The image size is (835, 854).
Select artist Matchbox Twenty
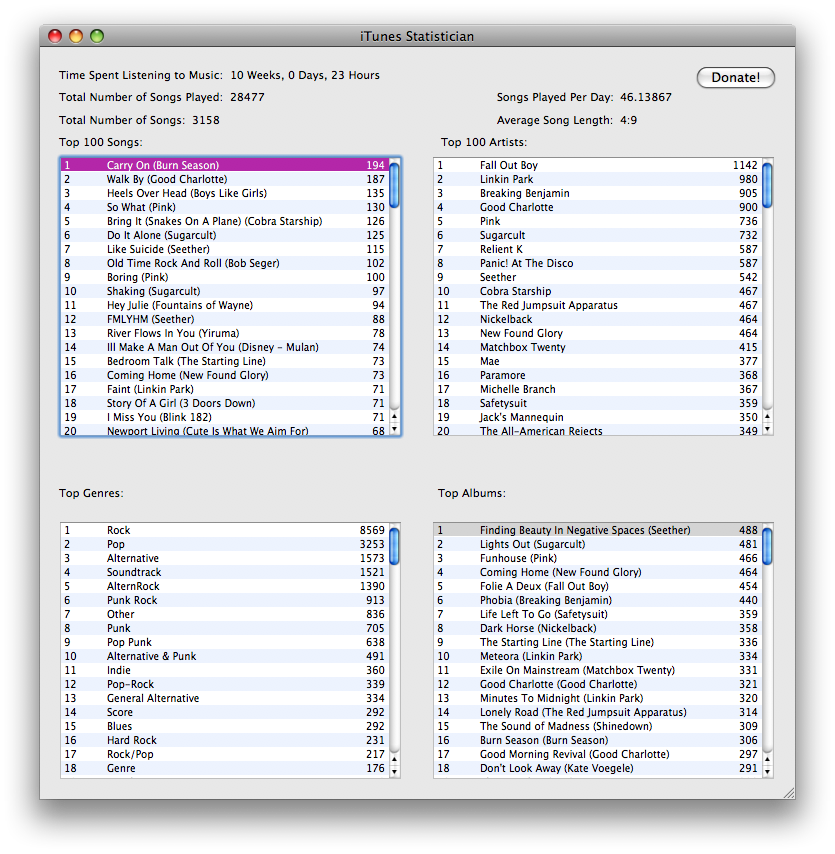point(598,347)
